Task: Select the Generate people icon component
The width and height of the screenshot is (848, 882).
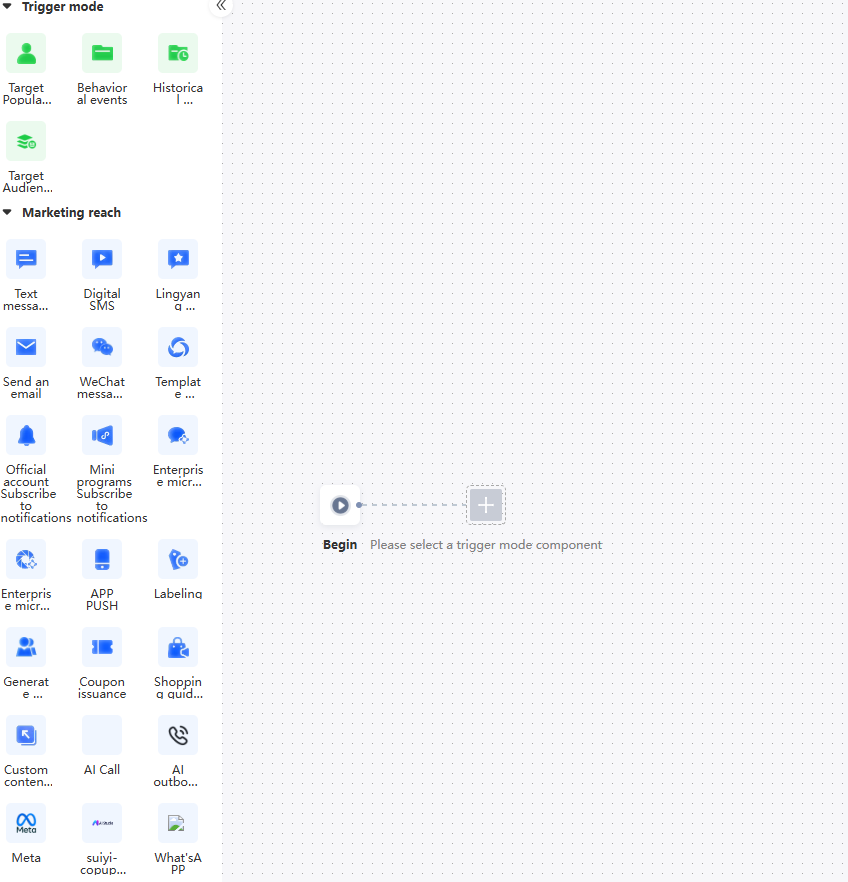Action: point(26,647)
